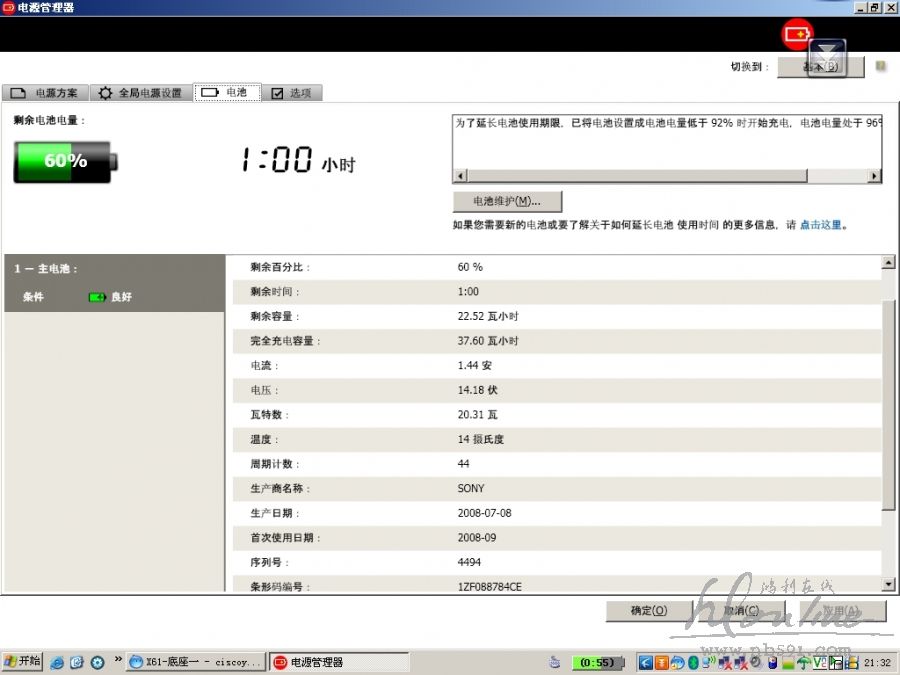Click the 电源管理器 title bar icon
Image resolution: width=900 pixels, height=675 pixels.
(x=8, y=7)
